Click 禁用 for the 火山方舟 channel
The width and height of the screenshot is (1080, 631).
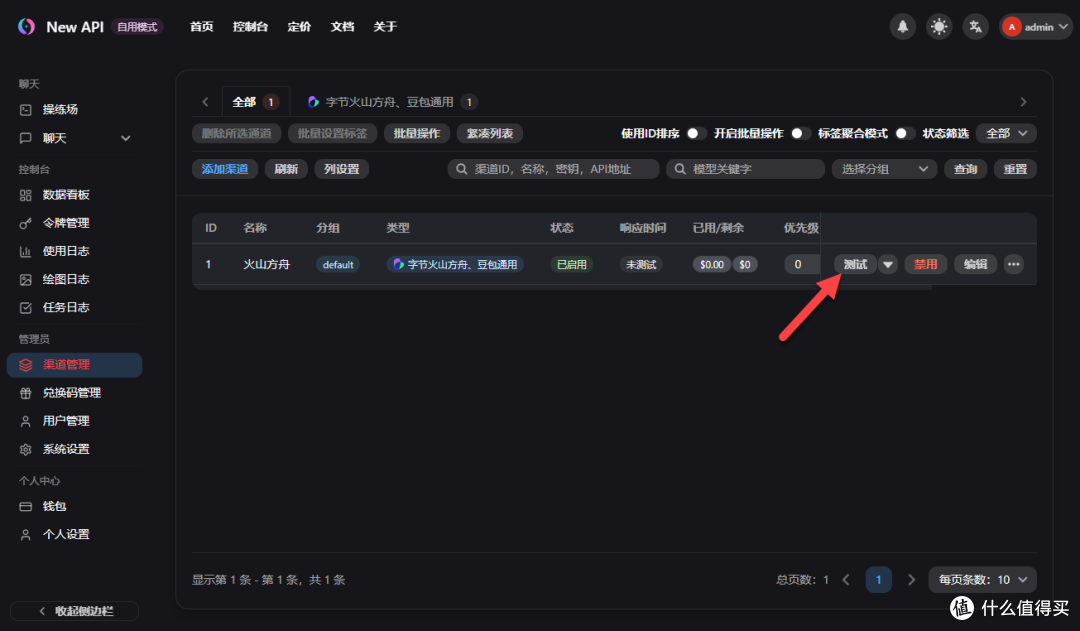(x=925, y=265)
